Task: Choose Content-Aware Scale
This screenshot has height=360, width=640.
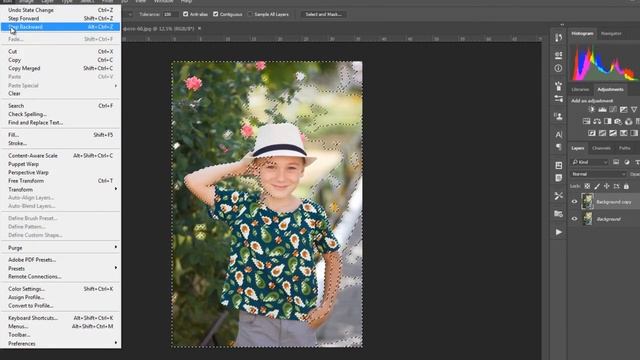Action: (x=60, y=156)
